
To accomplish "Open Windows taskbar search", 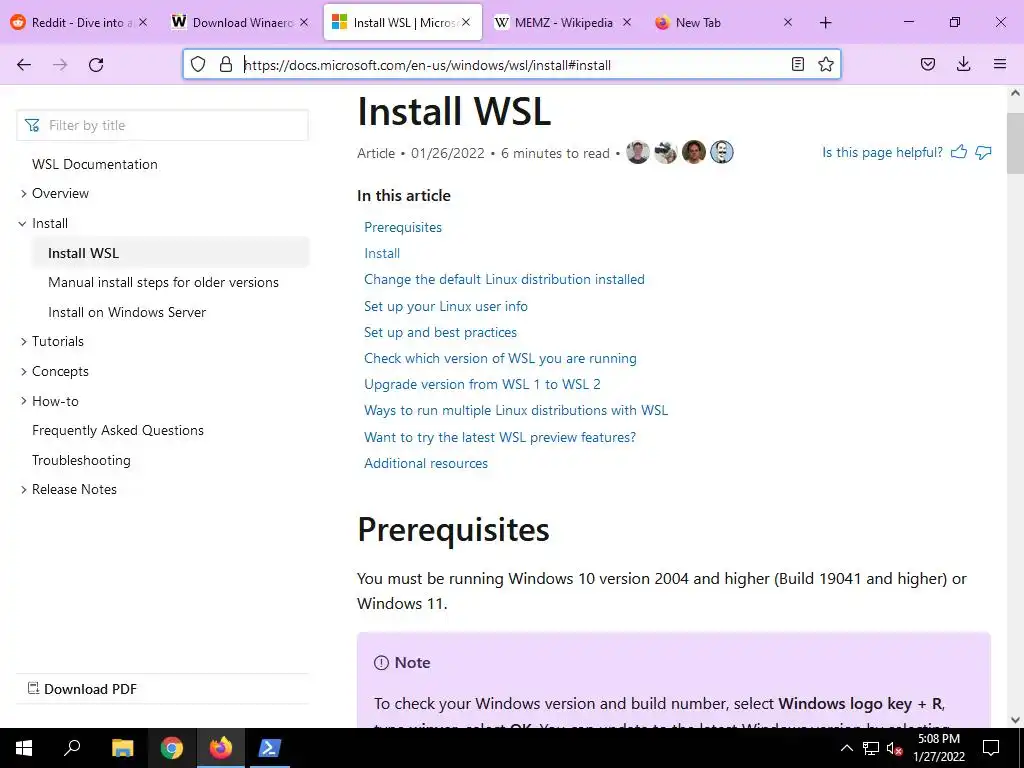I will [x=72, y=748].
